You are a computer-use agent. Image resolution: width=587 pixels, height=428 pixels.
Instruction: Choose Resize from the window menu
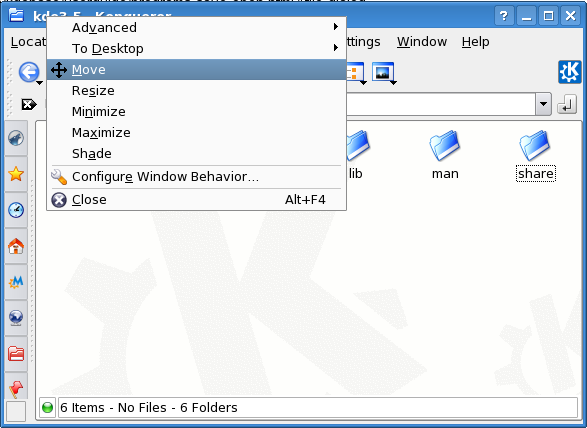[x=196, y=91]
